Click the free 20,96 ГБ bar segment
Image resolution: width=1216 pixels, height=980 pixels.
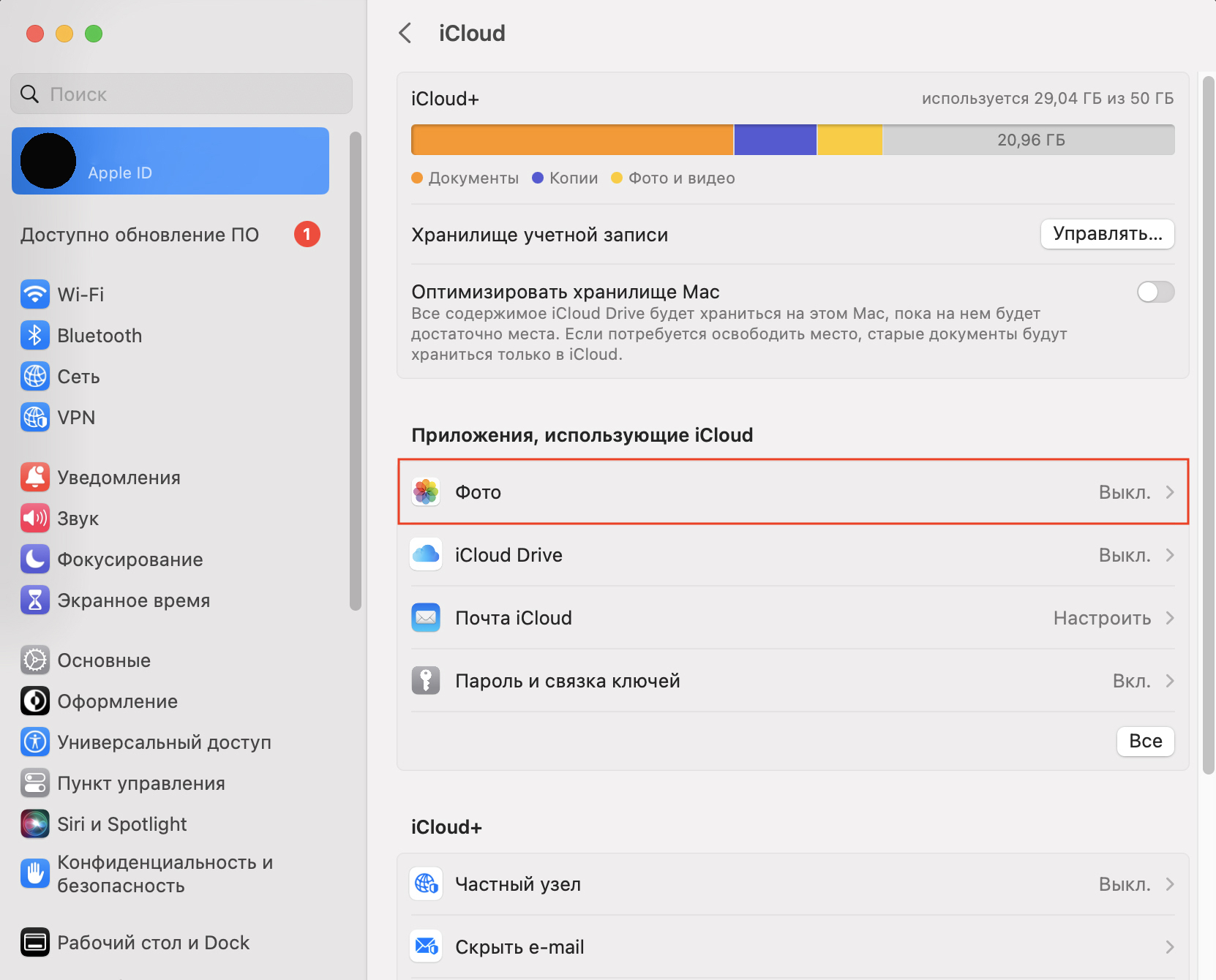coord(1029,140)
